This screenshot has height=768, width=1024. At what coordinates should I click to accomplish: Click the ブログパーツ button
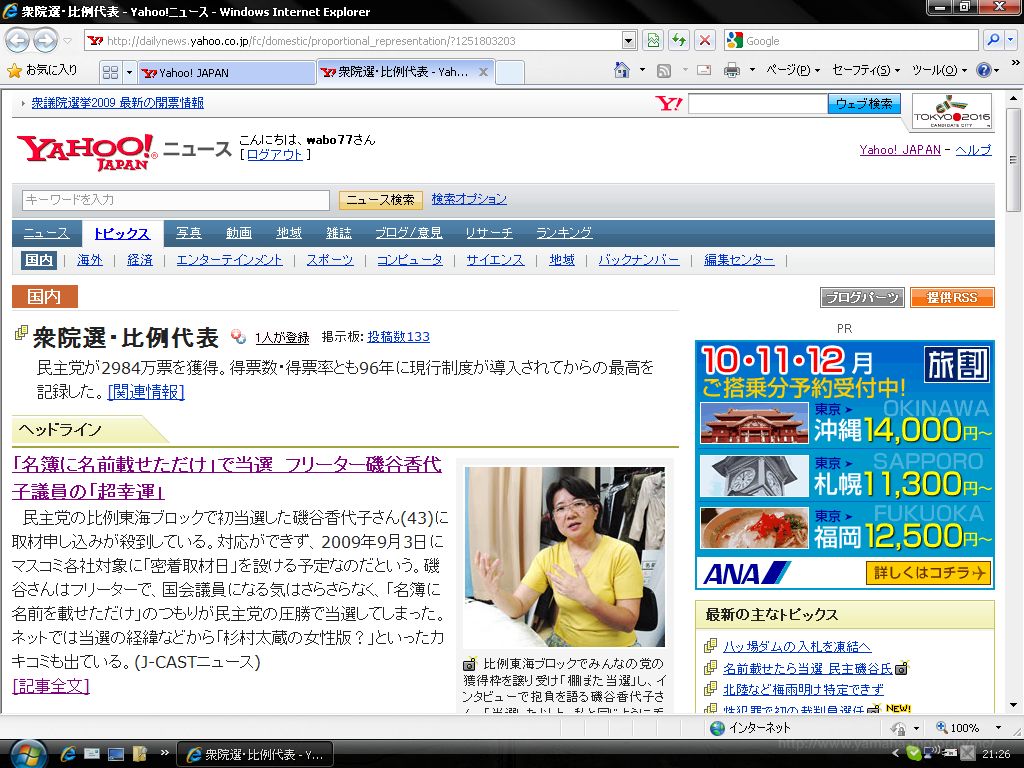coord(862,298)
